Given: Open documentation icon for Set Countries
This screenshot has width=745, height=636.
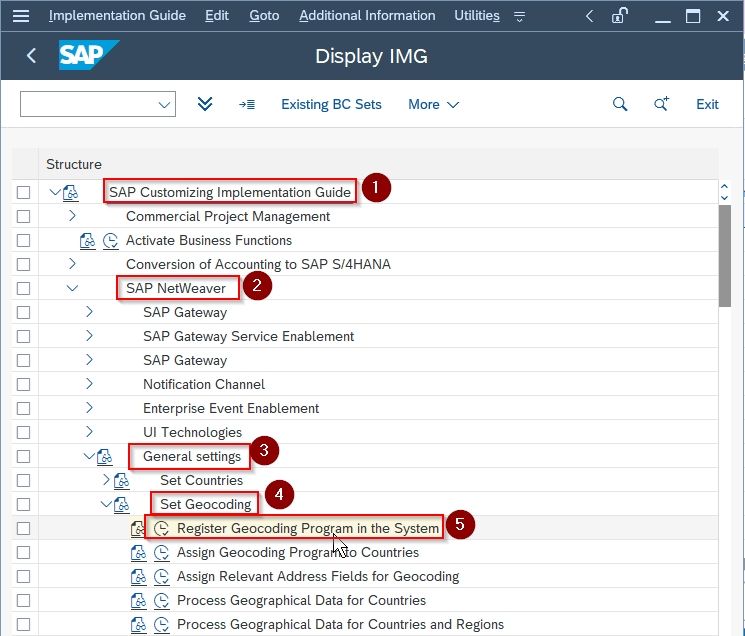Looking at the screenshot, I should point(122,481).
